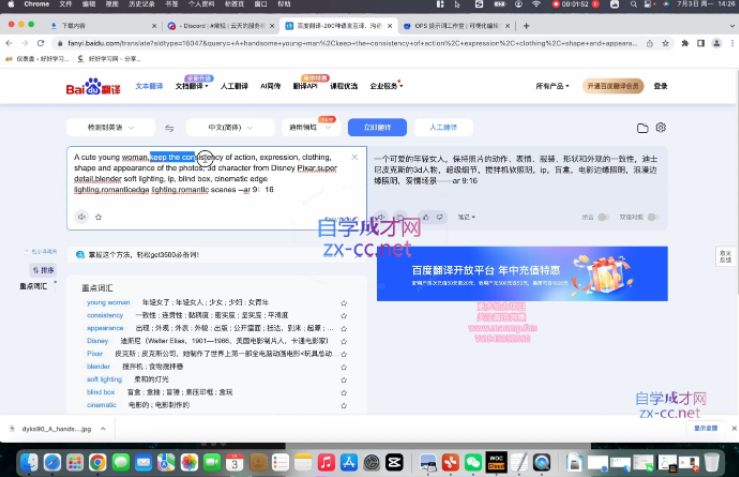Clear the source text with X icon
This screenshot has height=477, width=739.
pos(354,157)
